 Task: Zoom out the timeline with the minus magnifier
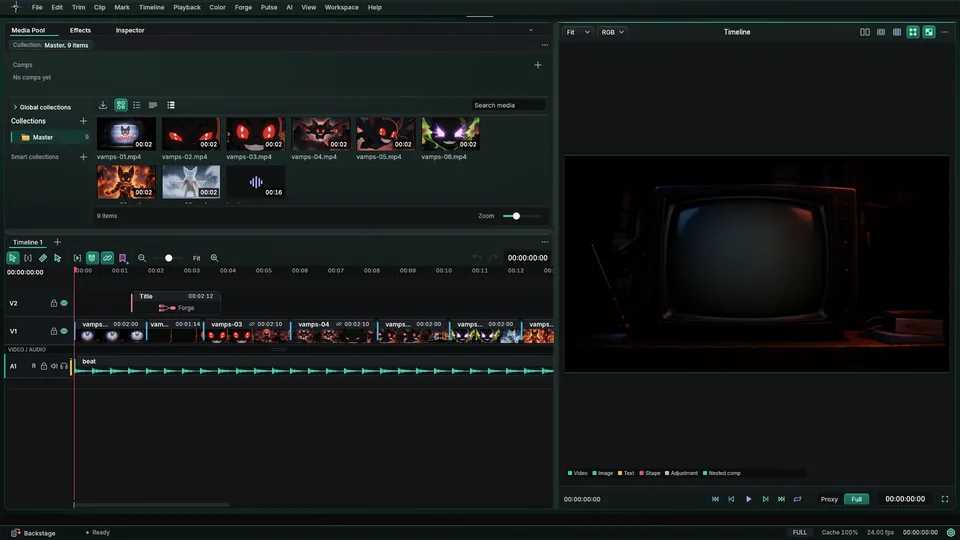(142, 258)
